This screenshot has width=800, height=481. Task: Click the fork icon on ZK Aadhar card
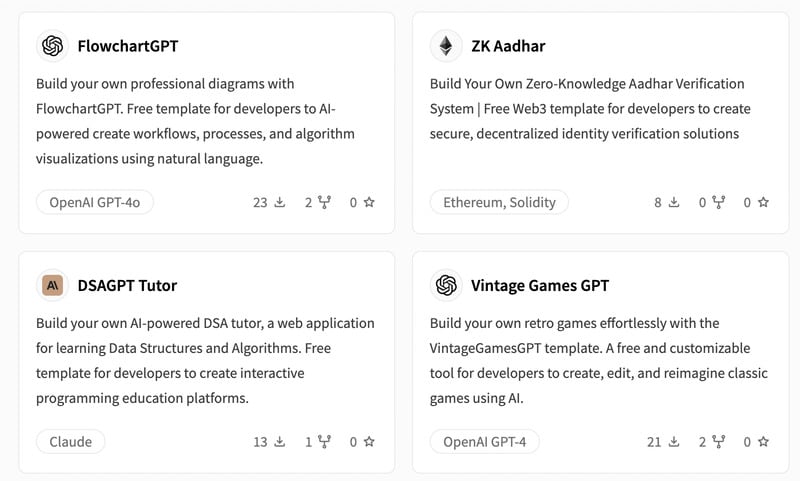click(x=718, y=202)
